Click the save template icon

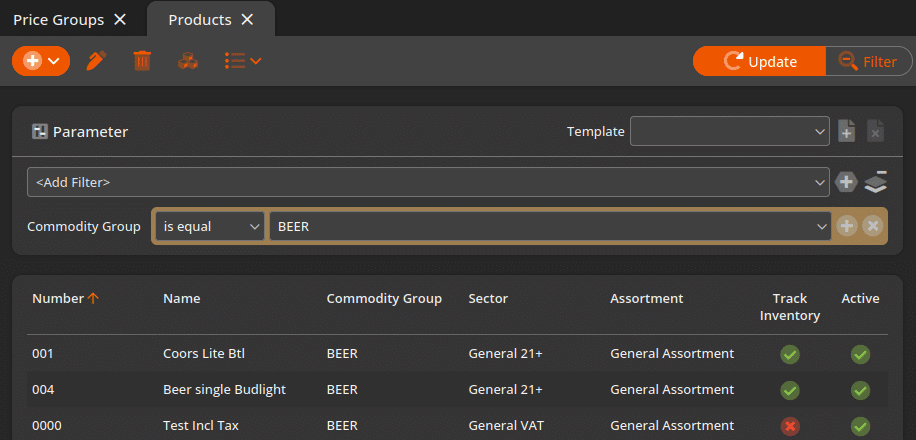846,131
